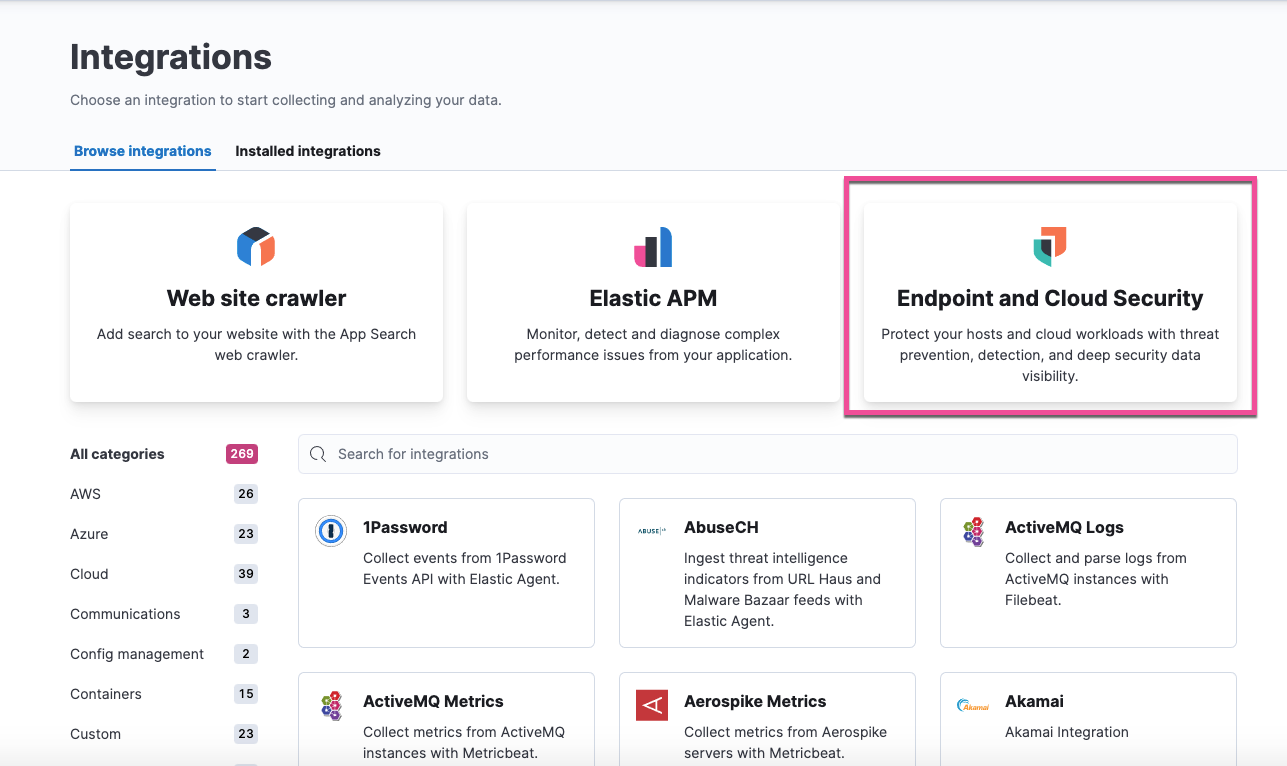Click the AbuseCH logo
The image size is (1287, 766).
tap(652, 531)
